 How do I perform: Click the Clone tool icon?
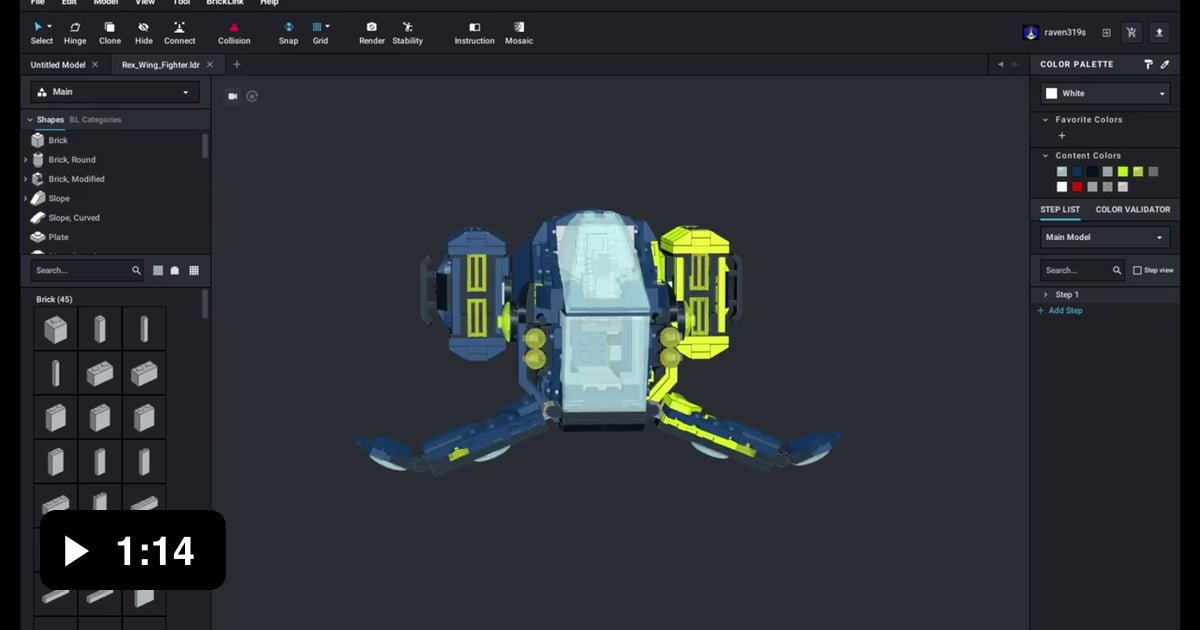tap(110, 33)
